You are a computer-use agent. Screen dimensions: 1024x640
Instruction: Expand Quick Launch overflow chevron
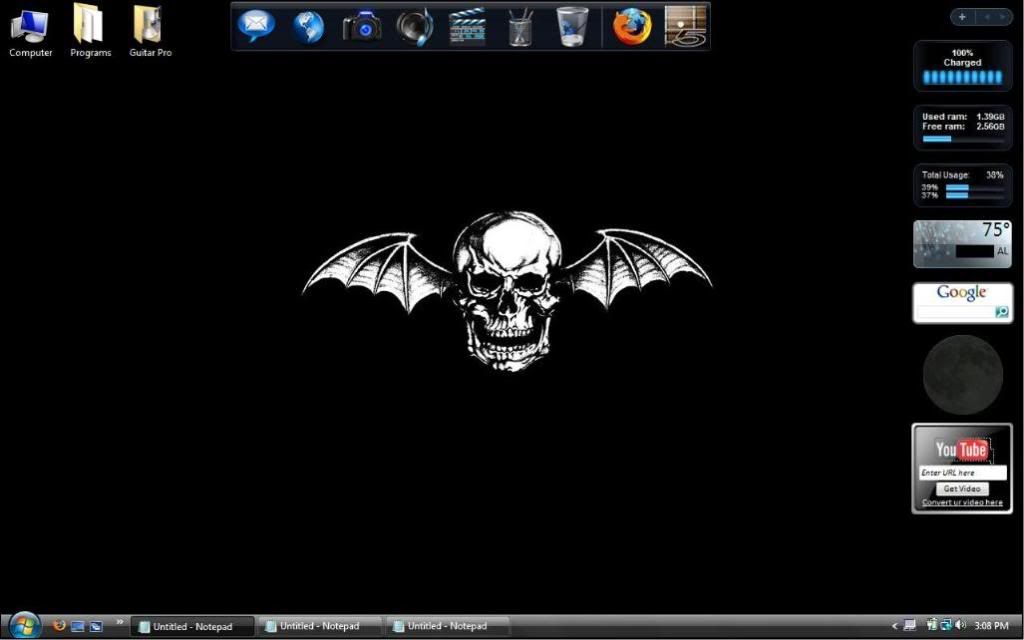click(x=120, y=622)
